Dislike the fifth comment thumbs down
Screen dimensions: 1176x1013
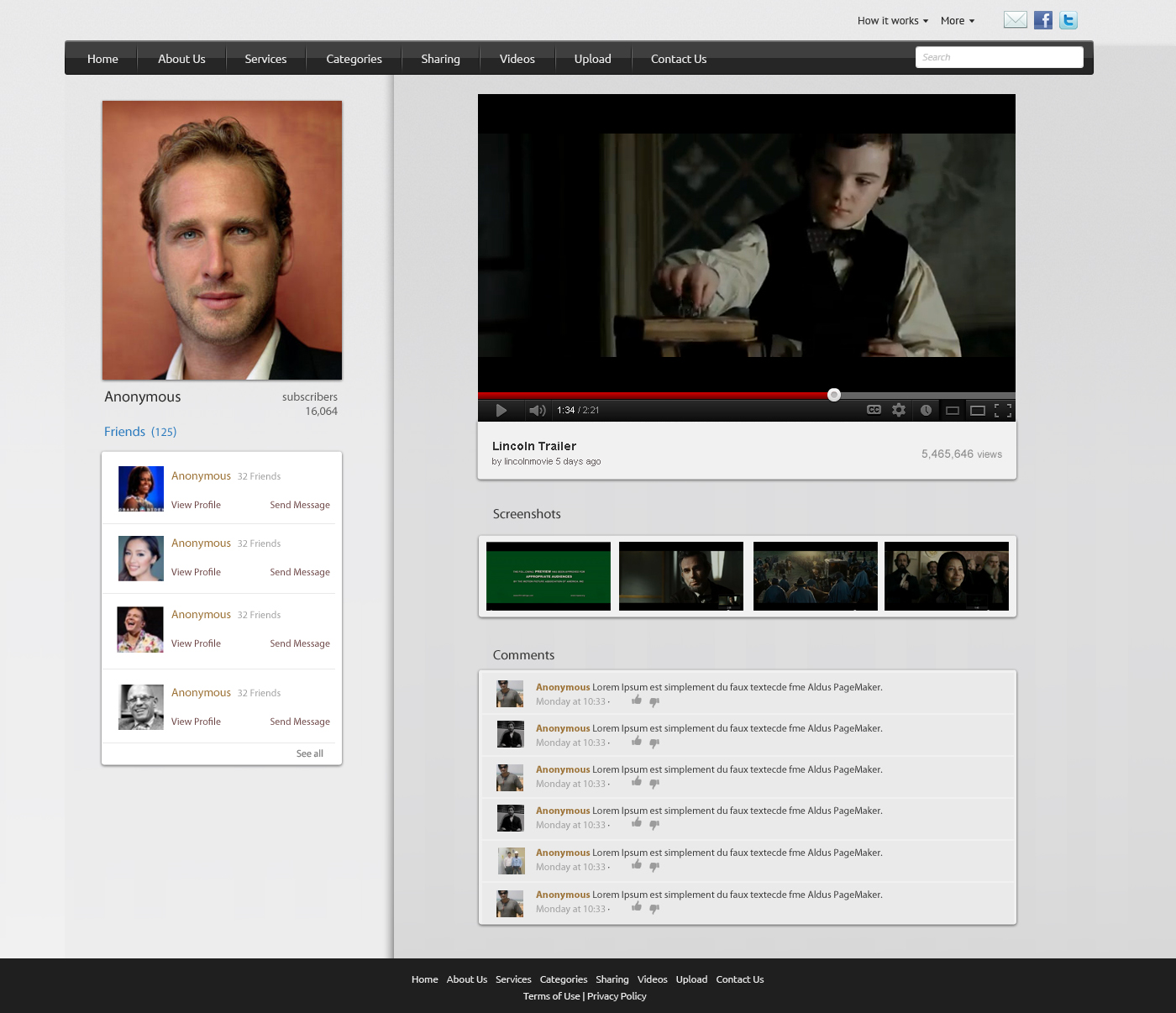coord(654,868)
